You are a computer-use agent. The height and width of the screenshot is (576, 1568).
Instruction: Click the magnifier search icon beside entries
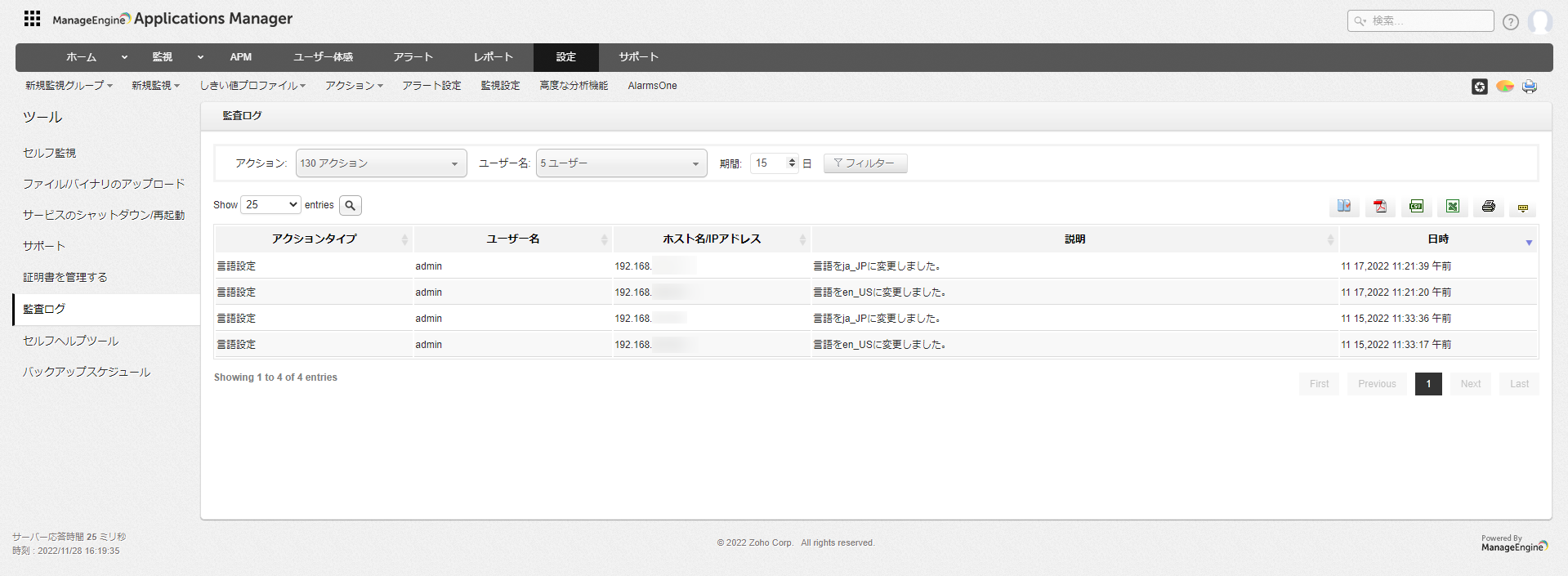click(x=350, y=205)
